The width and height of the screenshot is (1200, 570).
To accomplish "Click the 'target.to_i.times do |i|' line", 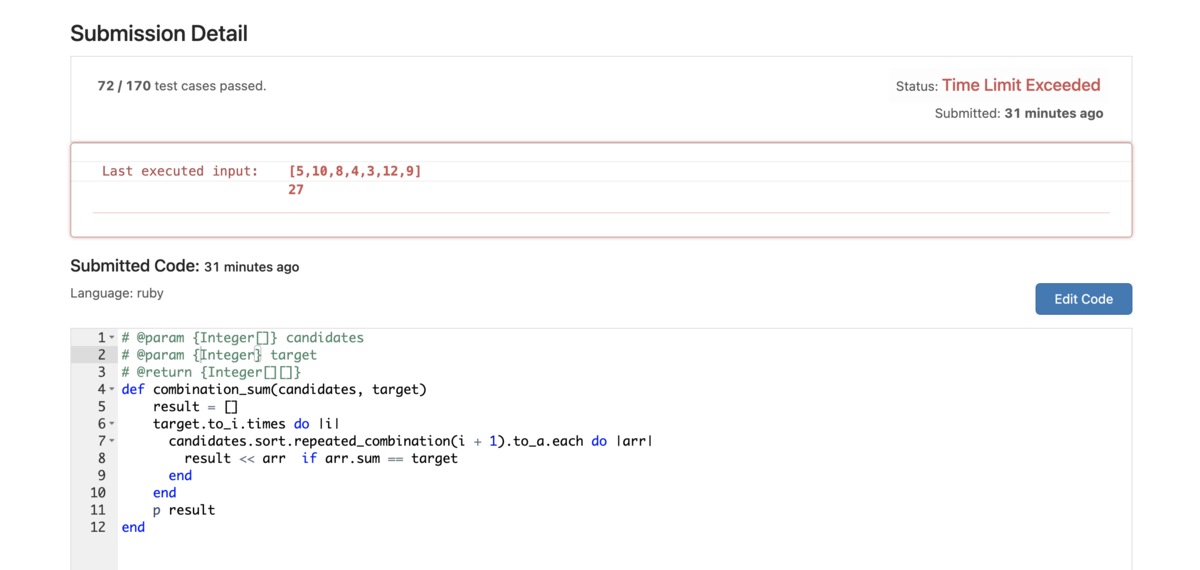I will (247, 424).
